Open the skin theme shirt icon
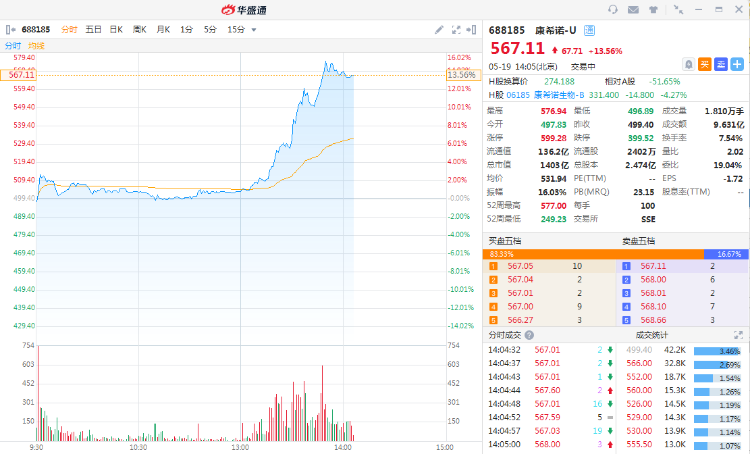750x454 pixels. click(653, 10)
